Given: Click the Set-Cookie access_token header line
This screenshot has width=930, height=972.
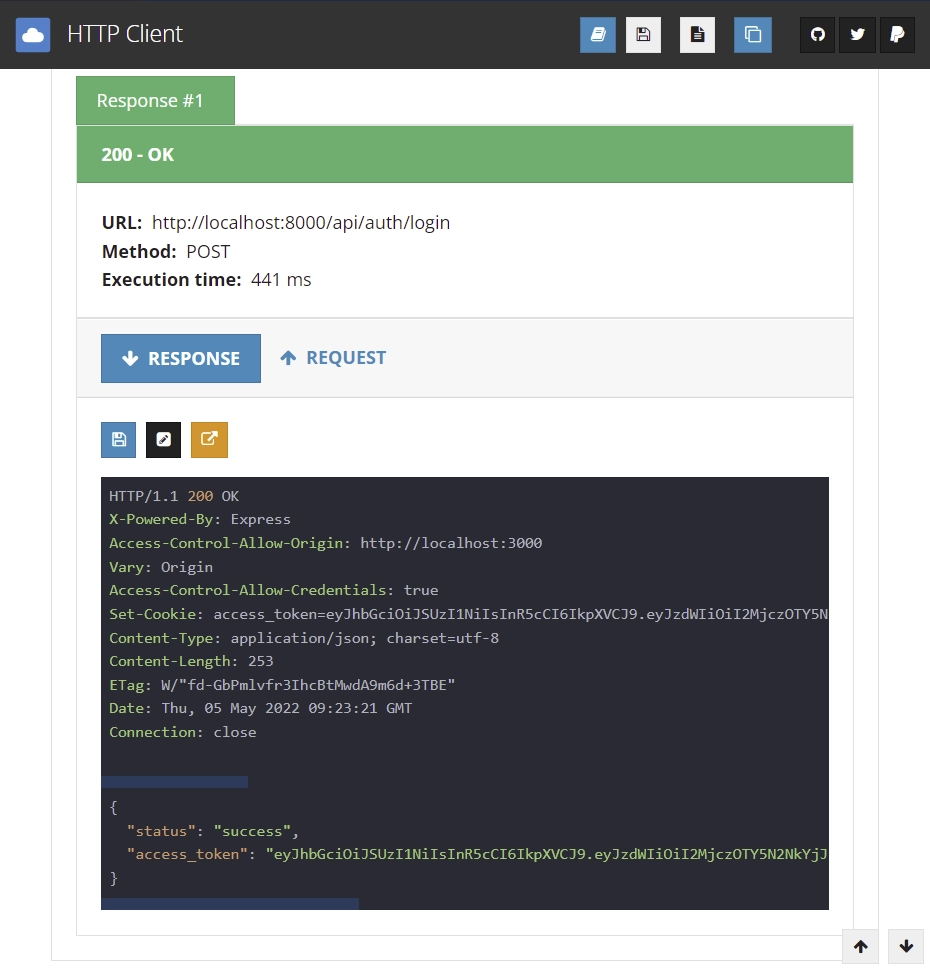Looking at the screenshot, I should (468, 614).
